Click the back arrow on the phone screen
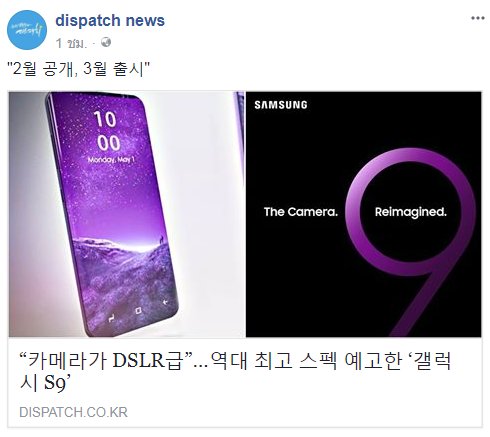This screenshot has width=490, height=437. 165,302
